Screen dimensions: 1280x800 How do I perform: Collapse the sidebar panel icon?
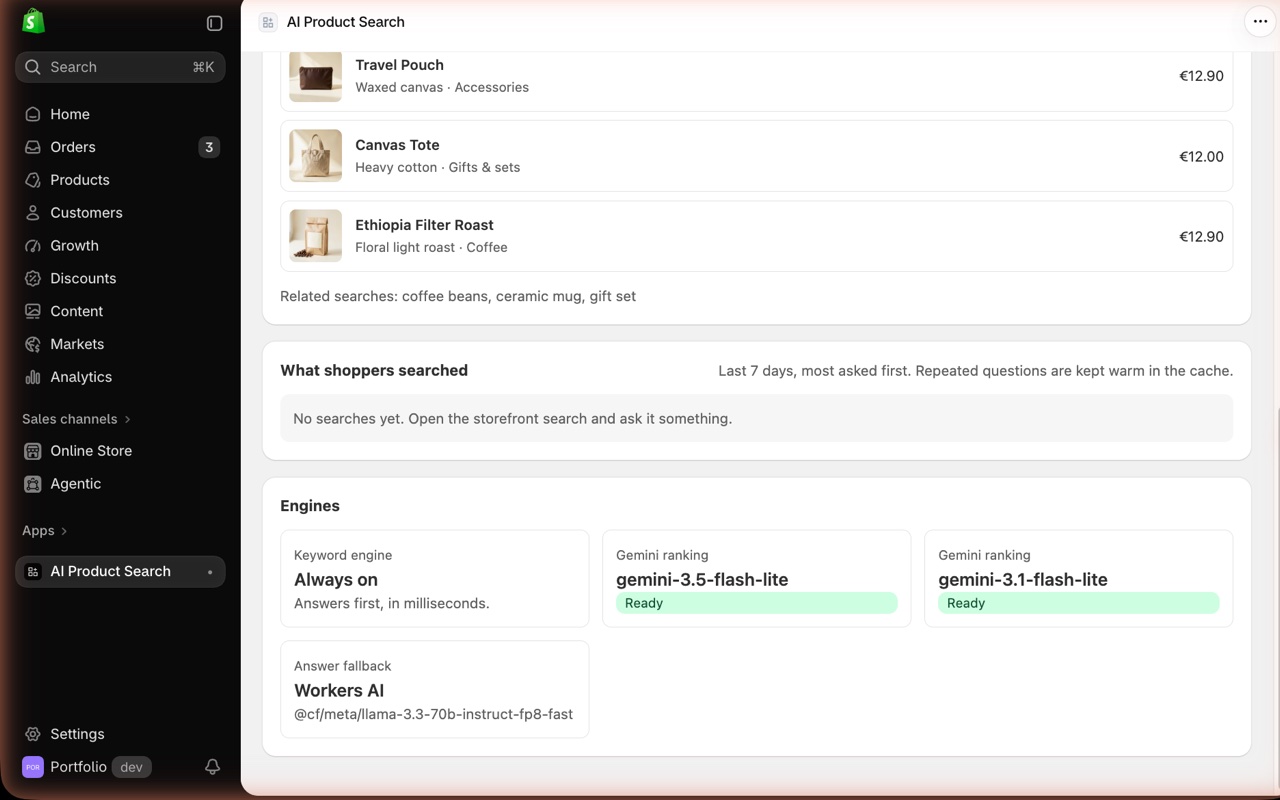click(214, 23)
